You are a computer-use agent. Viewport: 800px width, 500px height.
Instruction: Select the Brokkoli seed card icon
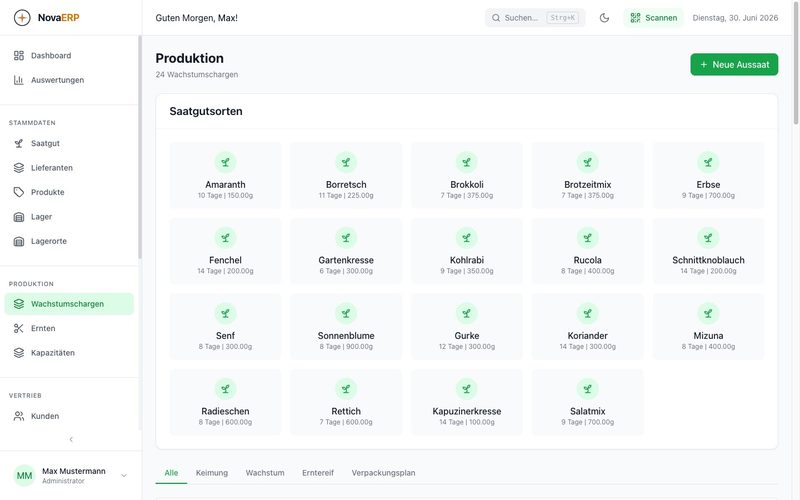click(467, 162)
